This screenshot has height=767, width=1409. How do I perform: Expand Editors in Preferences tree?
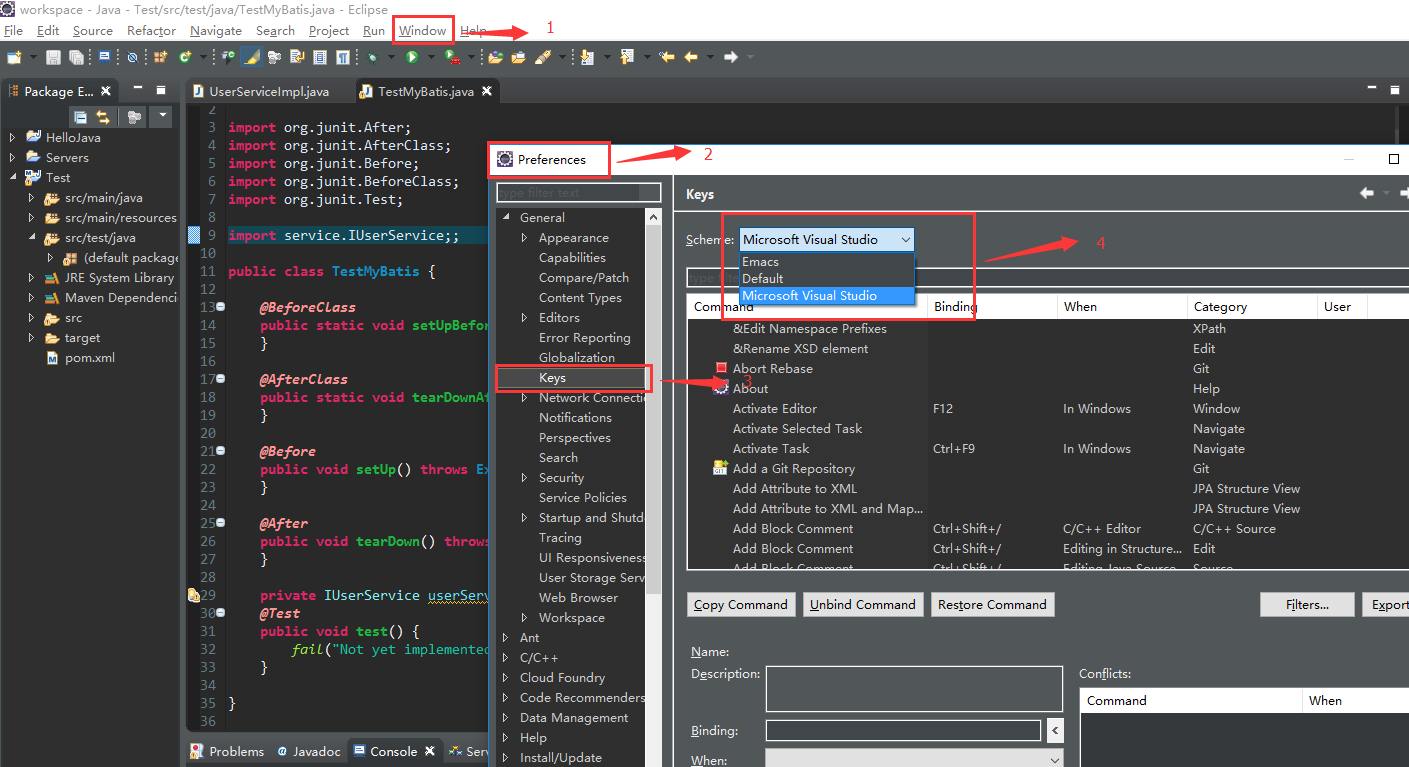coord(525,317)
